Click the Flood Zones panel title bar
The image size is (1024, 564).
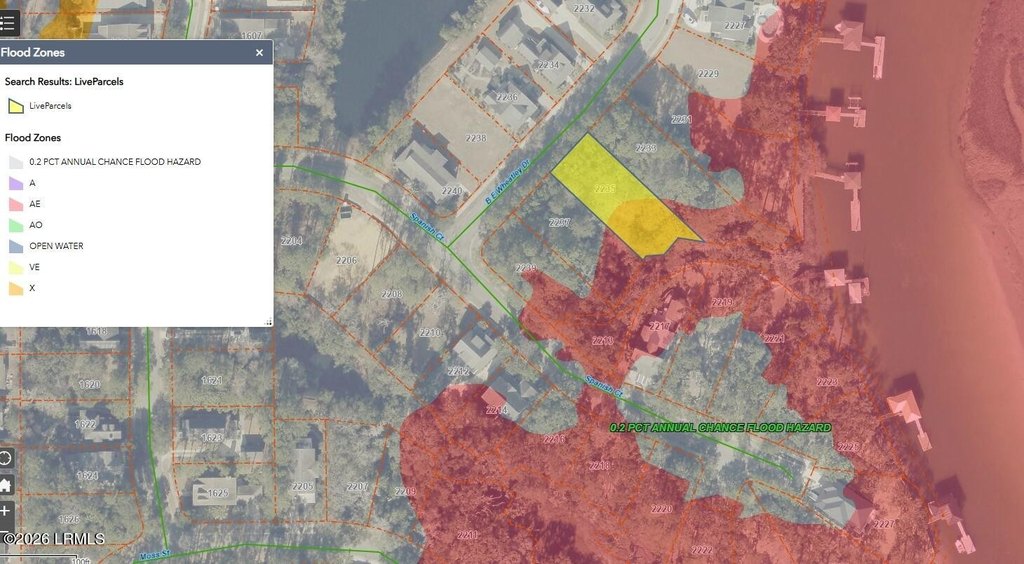click(x=120, y=53)
